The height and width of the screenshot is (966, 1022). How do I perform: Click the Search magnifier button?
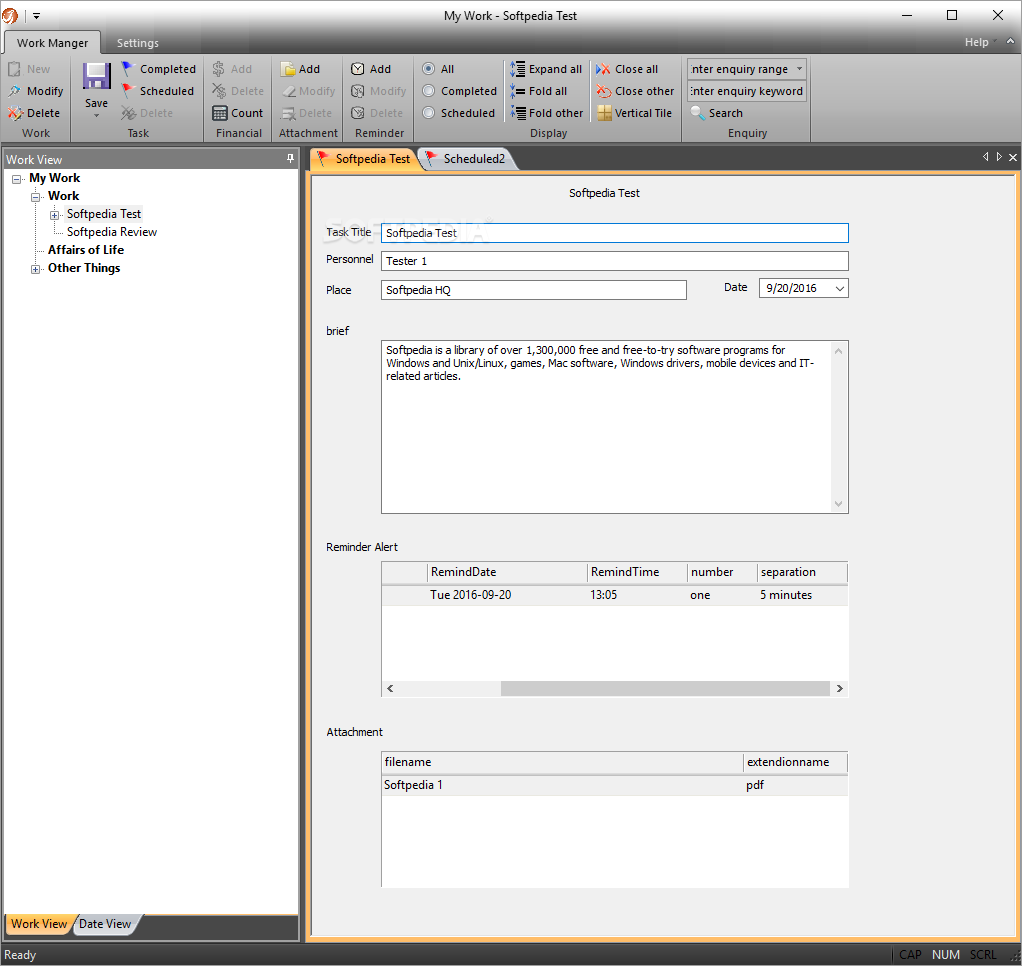(x=716, y=113)
